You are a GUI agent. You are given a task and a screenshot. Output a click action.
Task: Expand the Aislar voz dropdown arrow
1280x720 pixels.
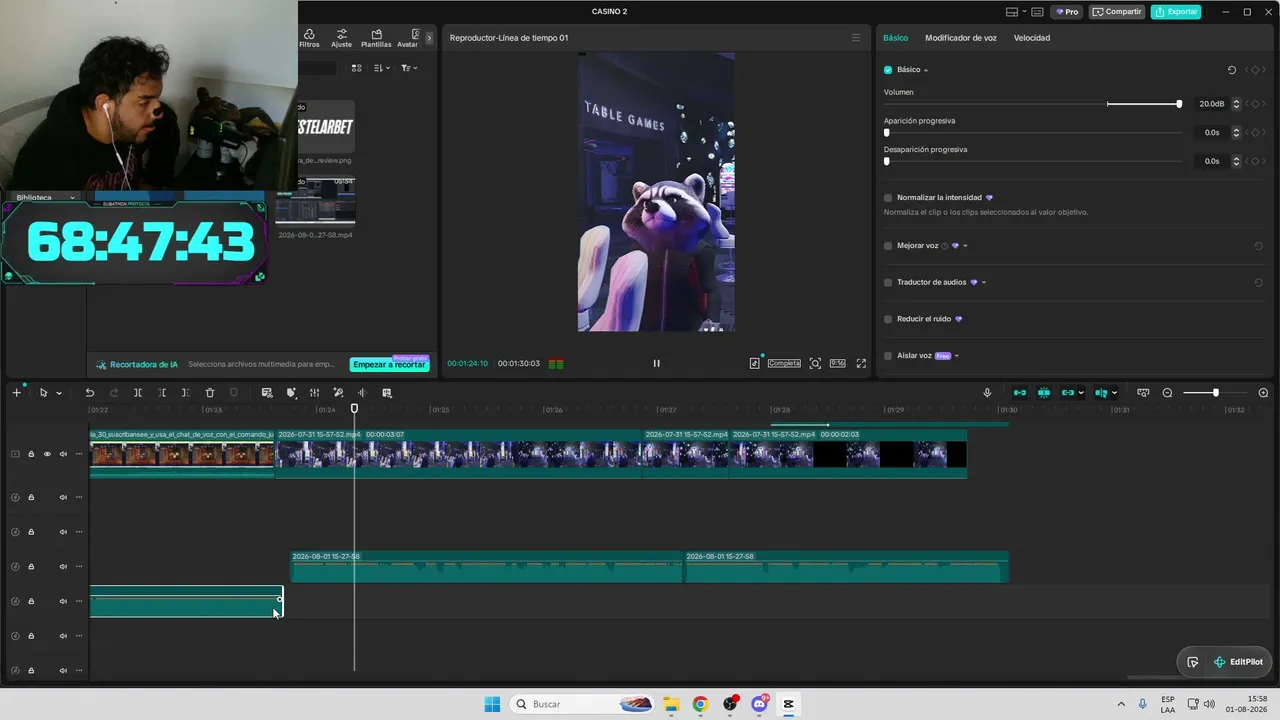pos(957,356)
